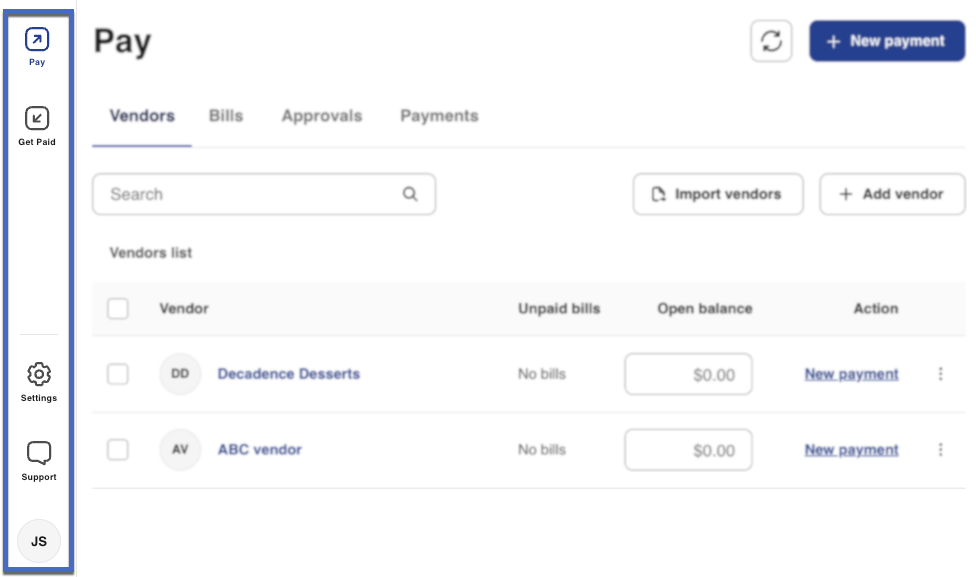This screenshot has height=577, width=976.
Task: Open more options for Decadence Desserts
Action: (940, 374)
